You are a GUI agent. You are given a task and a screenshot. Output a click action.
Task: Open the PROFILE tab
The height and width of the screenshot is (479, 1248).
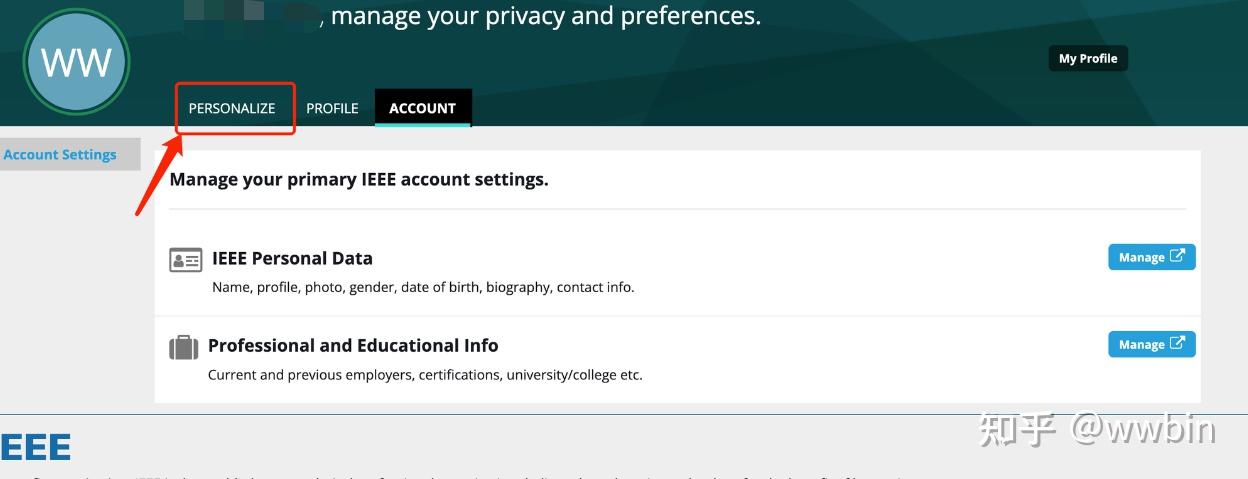pyautogui.click(x=332, y=108)
